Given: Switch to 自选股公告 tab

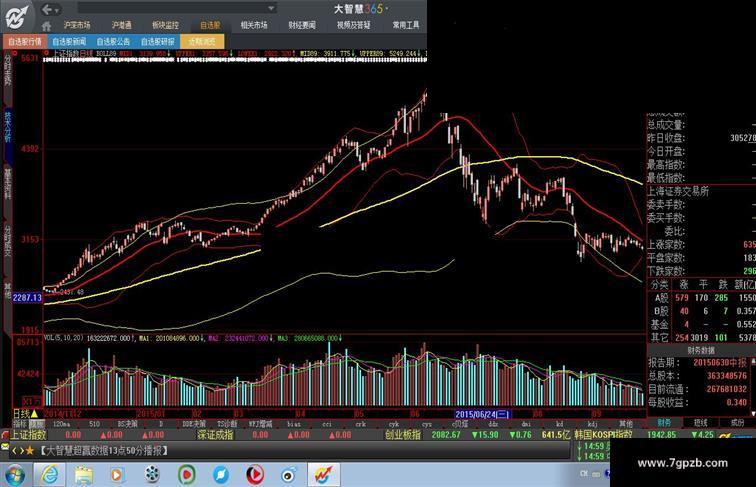Looking at the screenshot, I should pos(113,41).
